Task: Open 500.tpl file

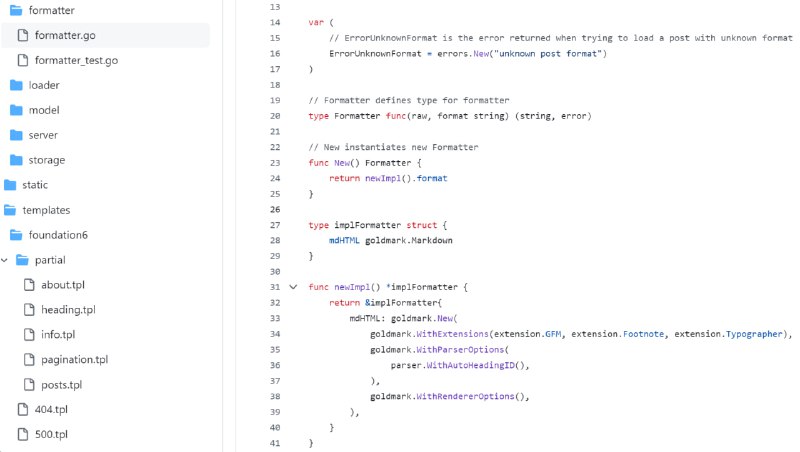Action: [51, 435]
